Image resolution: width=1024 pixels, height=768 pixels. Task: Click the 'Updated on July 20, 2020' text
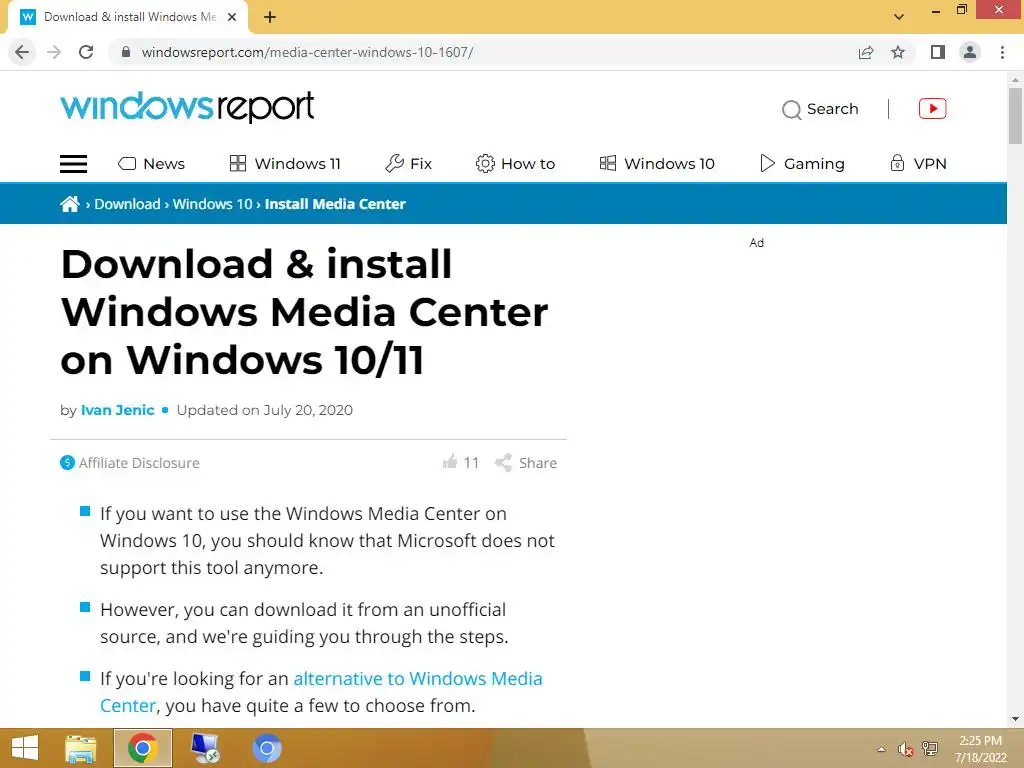(264, 410)
